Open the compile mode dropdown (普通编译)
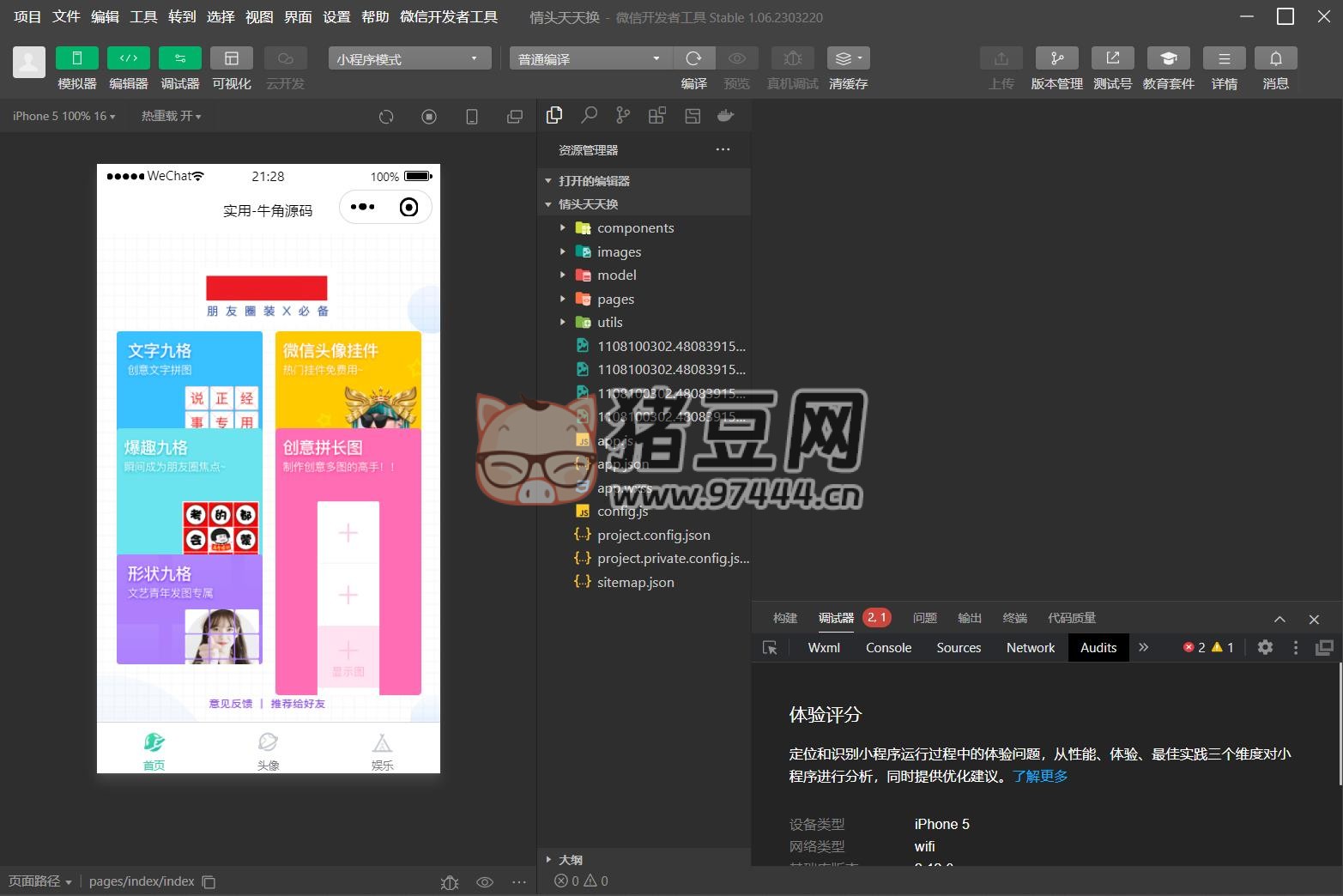The height and width of the screenshot is (896, 1343). 591,58
